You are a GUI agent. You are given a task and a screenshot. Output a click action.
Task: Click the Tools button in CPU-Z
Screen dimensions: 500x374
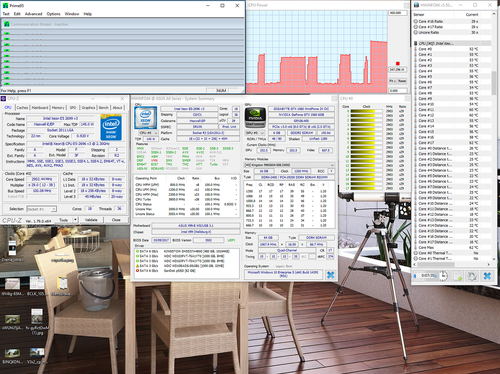pyautogui.click(x=63, y=220)
